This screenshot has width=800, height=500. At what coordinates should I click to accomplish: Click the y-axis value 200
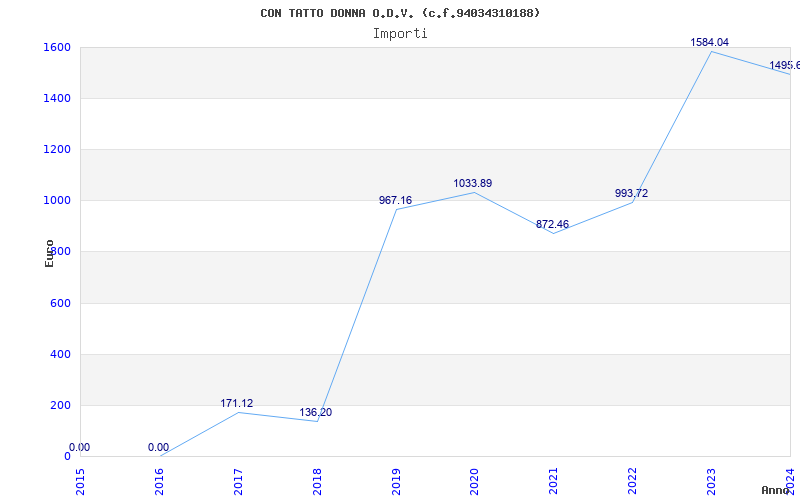coord(61,405)
